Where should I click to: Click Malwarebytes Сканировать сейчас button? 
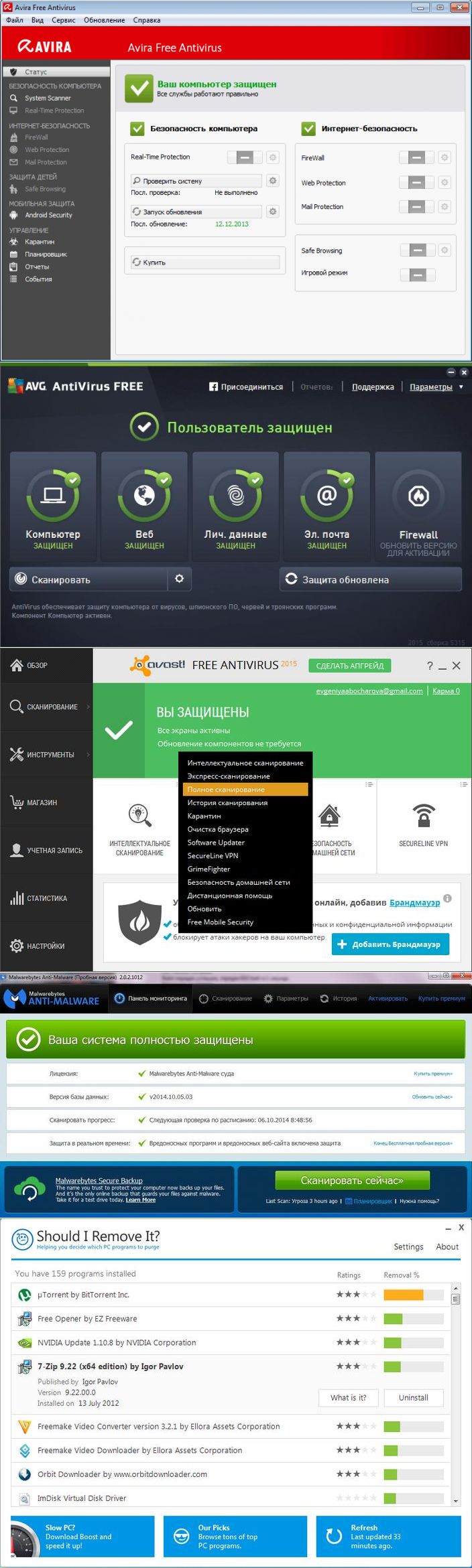352,1180
